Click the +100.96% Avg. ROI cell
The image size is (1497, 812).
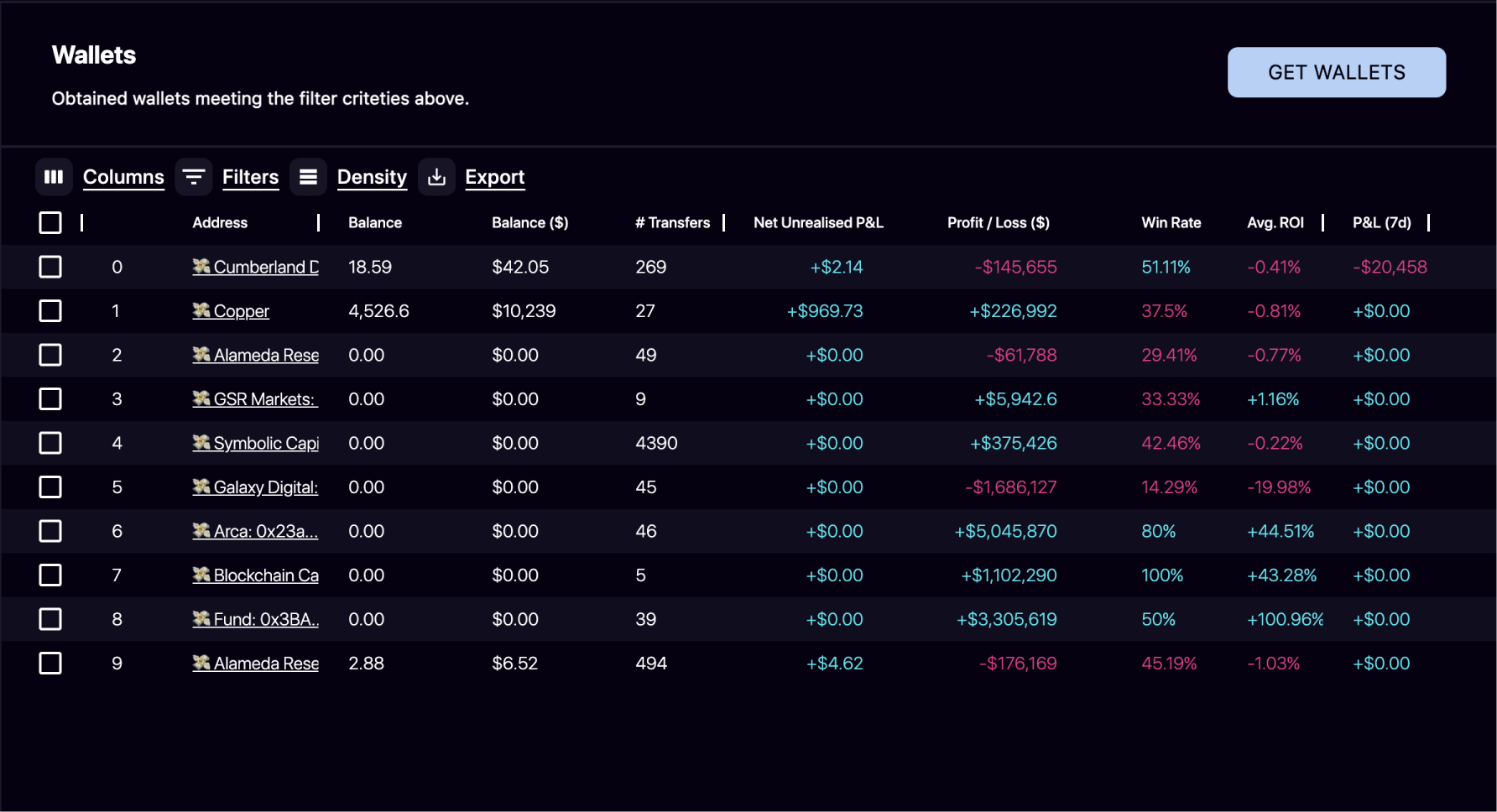point(1286,619)
